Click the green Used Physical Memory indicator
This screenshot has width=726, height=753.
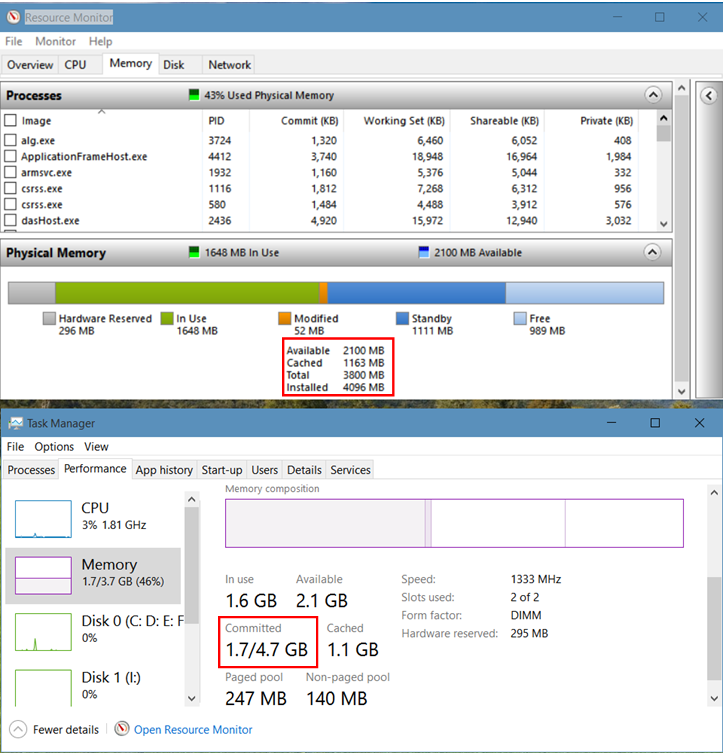pos(194,95)
